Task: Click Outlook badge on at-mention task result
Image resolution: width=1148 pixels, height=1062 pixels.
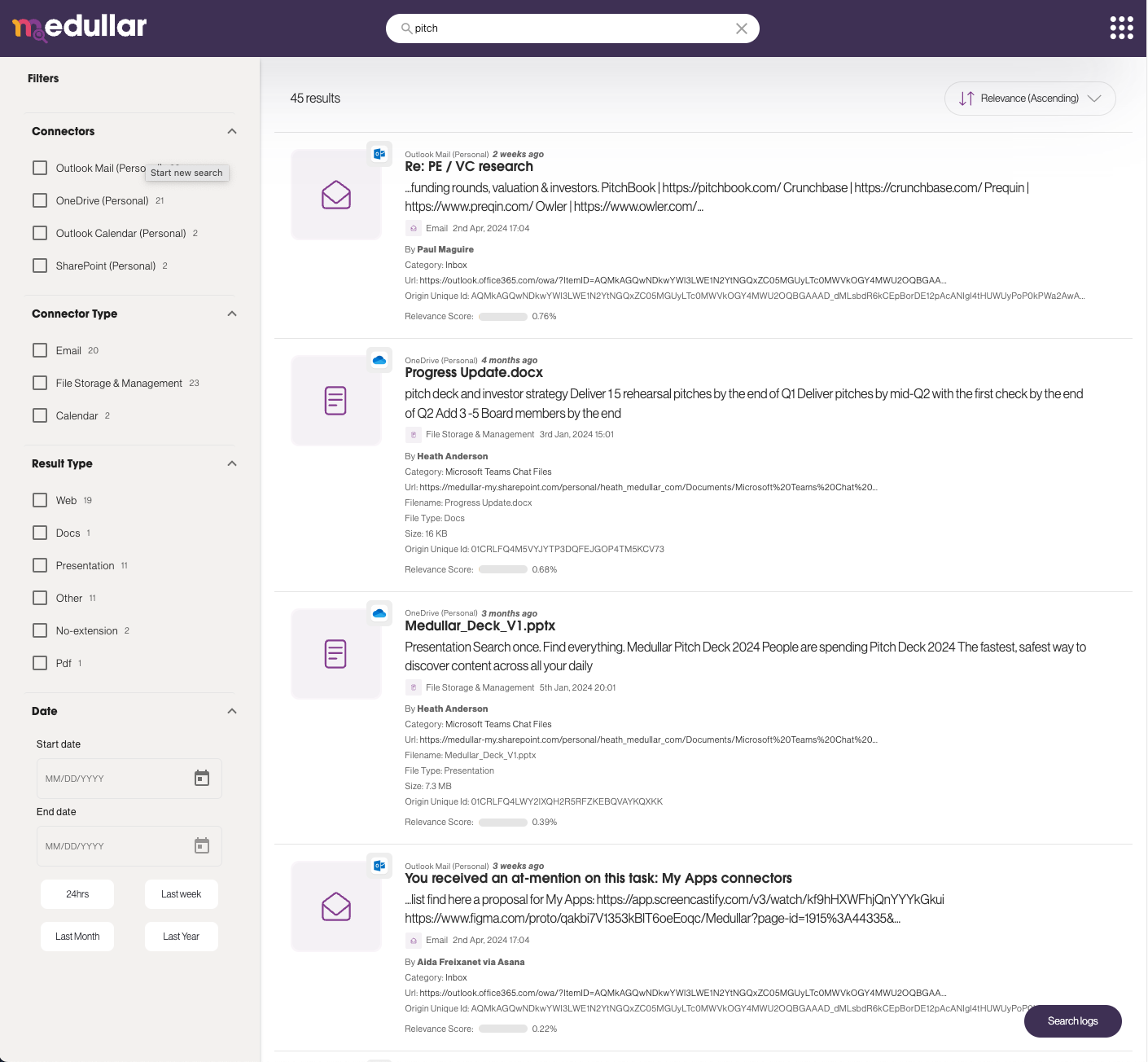Action: tap(379, 866)
